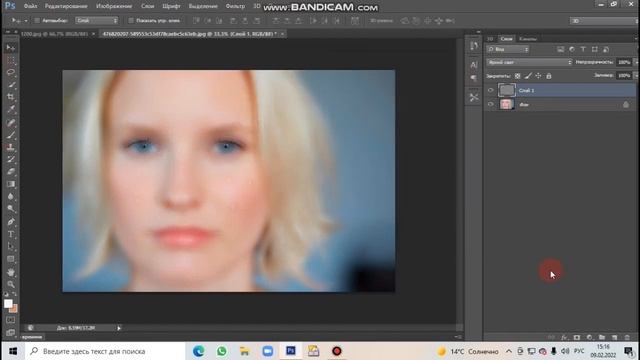This screenshot has width=640, height=360.
Task: Select the Quick Selection wand tool
Action: click(x=11, y=85)
